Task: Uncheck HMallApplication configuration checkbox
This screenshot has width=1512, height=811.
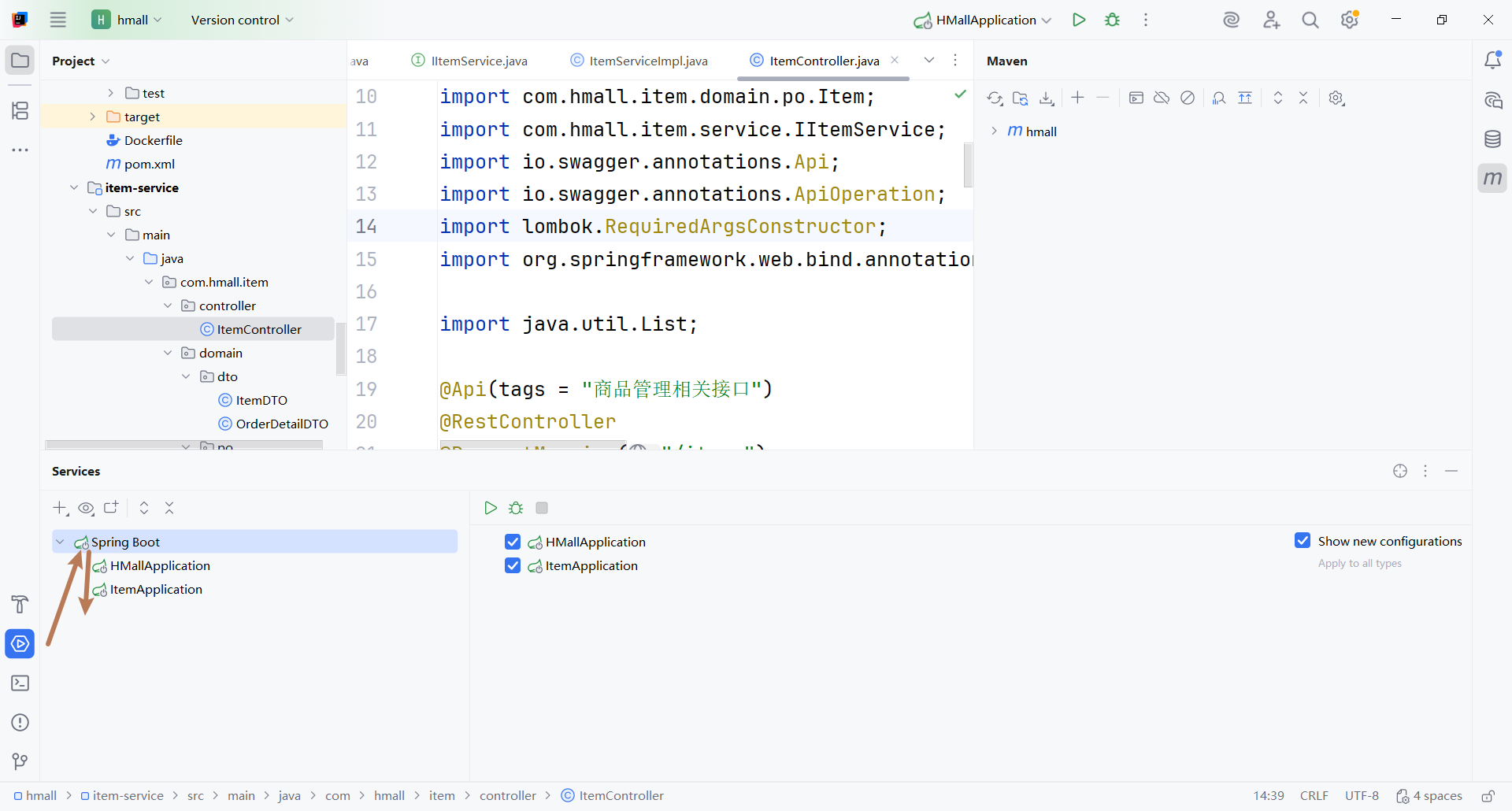Action: coord(513,542)
